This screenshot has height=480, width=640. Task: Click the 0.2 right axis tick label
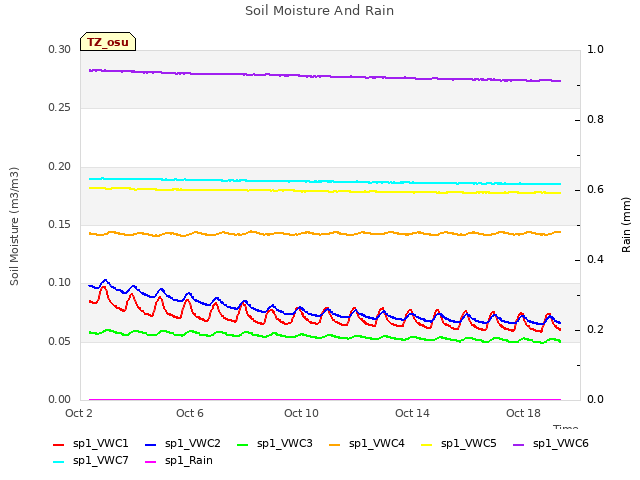point(595,329)
